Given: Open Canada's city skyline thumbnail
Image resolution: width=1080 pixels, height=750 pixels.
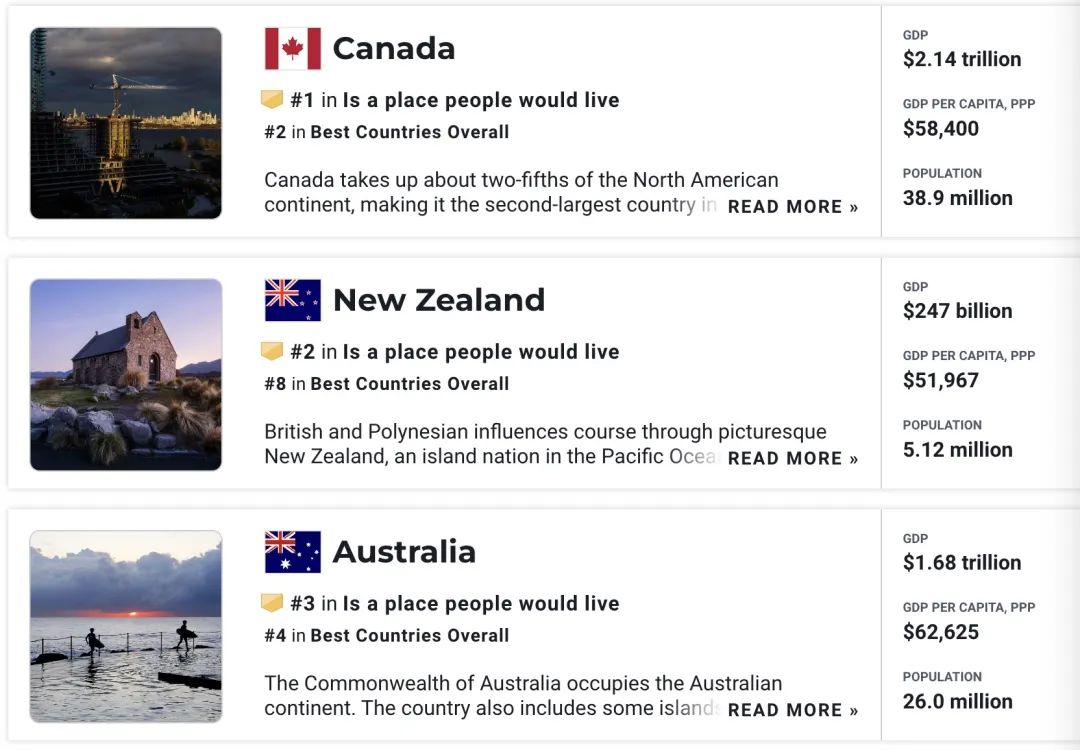Looking at the screenshot, I should coord(126,123).
